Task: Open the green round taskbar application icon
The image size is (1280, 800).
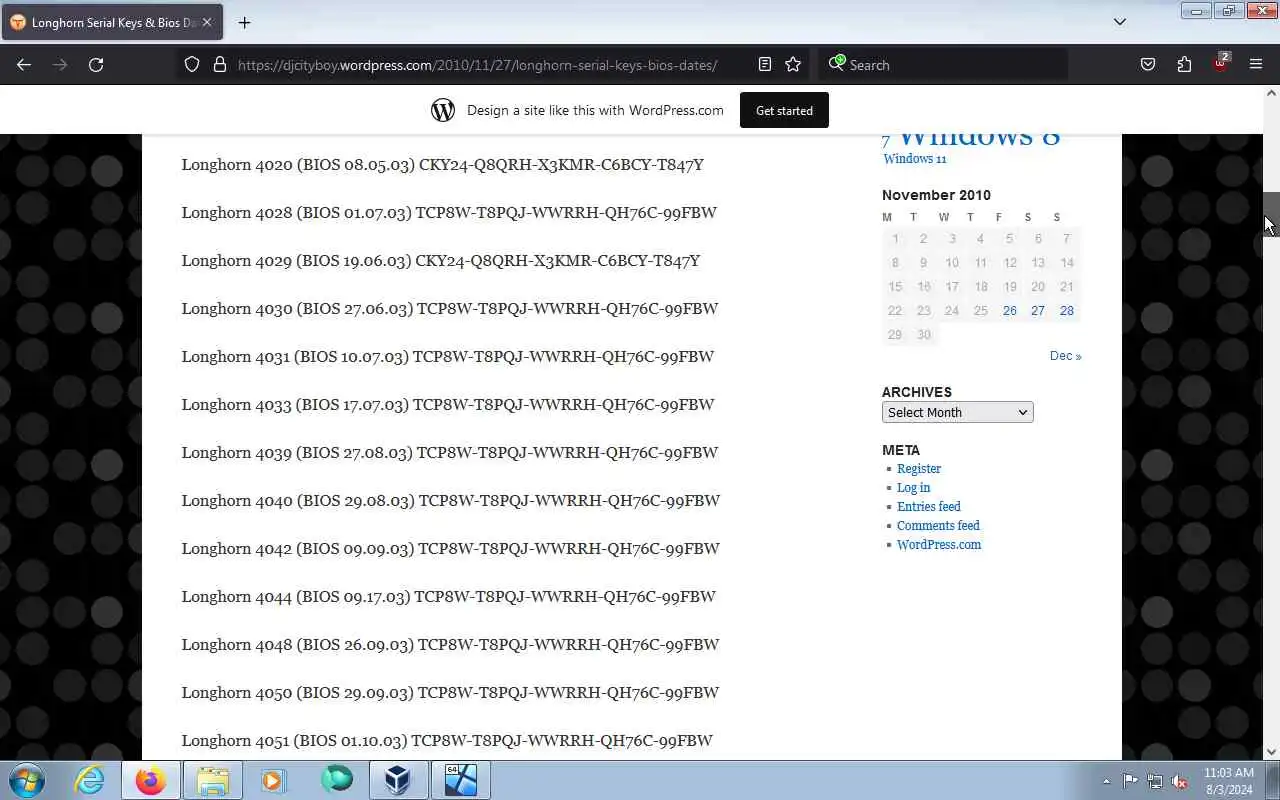Action: (x=336, y=780)
